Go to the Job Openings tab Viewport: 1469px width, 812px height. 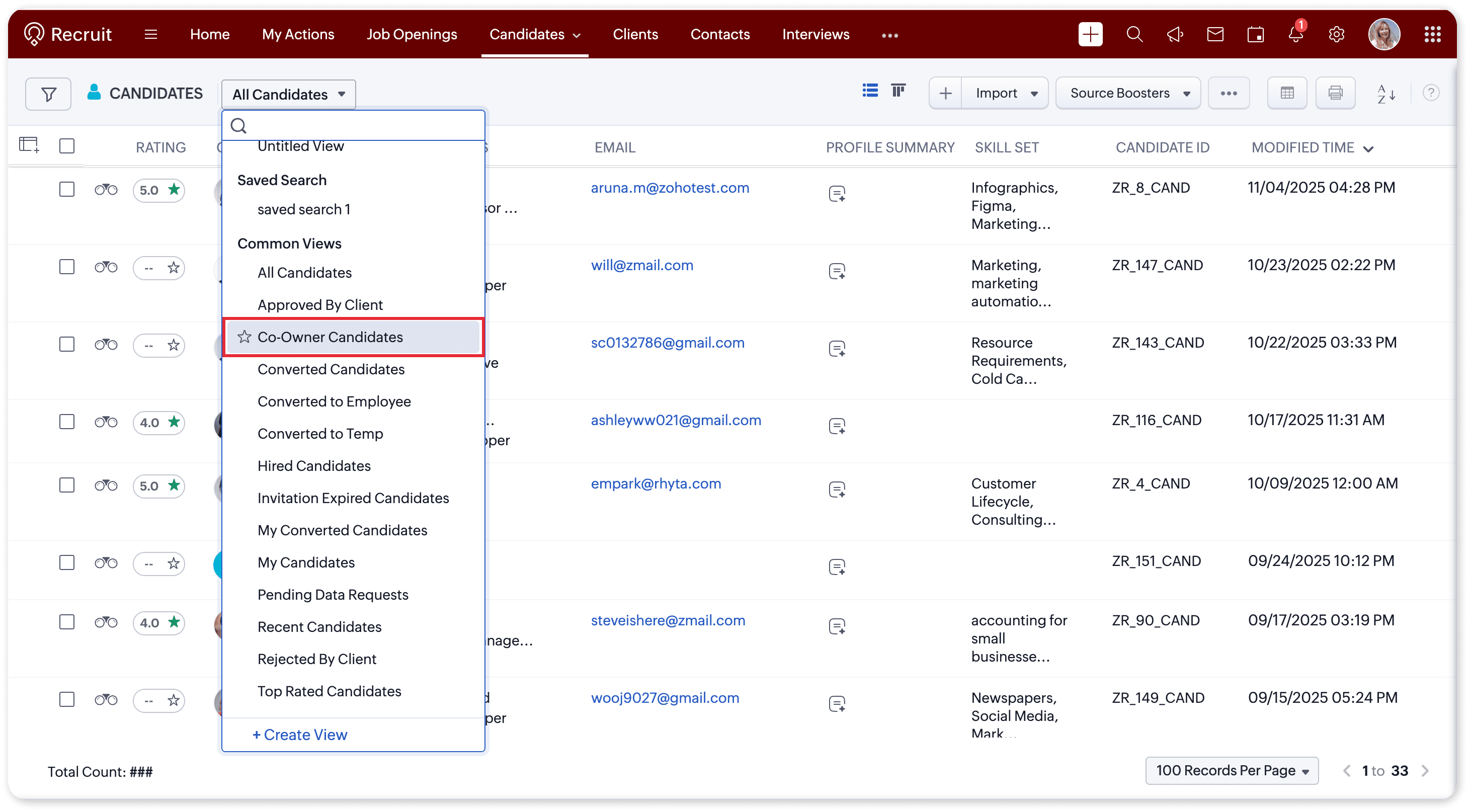coord(412,35)
